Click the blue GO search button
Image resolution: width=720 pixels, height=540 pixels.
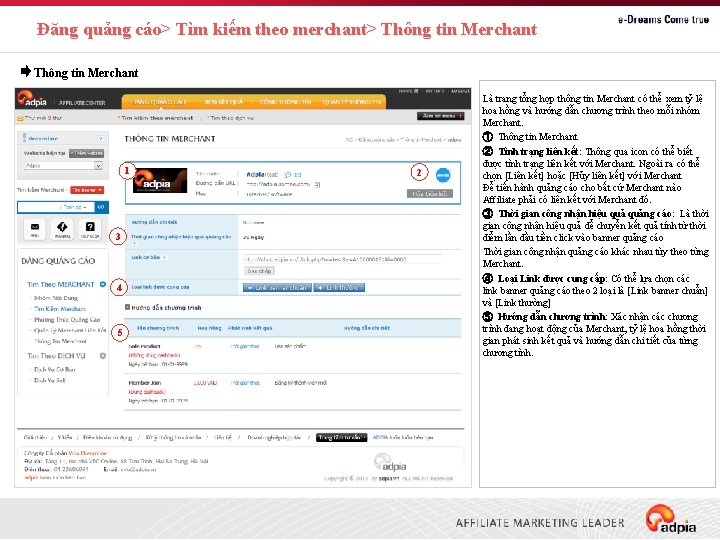[101, 207]
